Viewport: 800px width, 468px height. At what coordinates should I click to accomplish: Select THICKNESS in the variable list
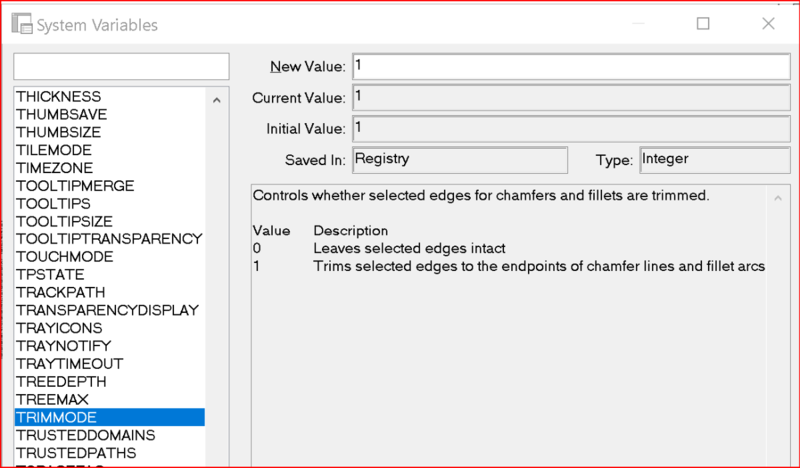click(58, 97)
